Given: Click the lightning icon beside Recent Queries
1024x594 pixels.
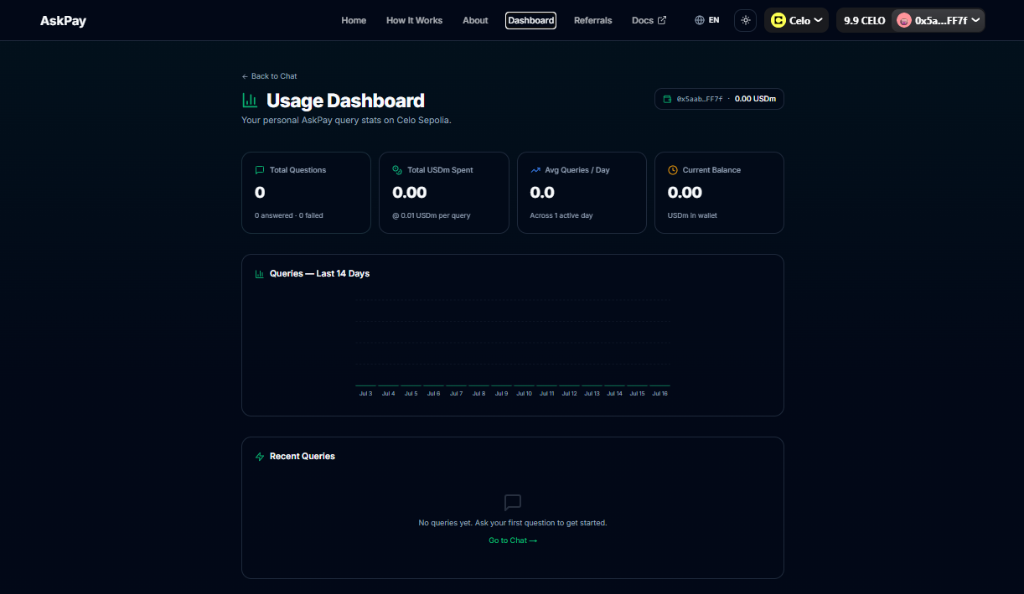Looking at the screenshot, I should coord(259,456).
